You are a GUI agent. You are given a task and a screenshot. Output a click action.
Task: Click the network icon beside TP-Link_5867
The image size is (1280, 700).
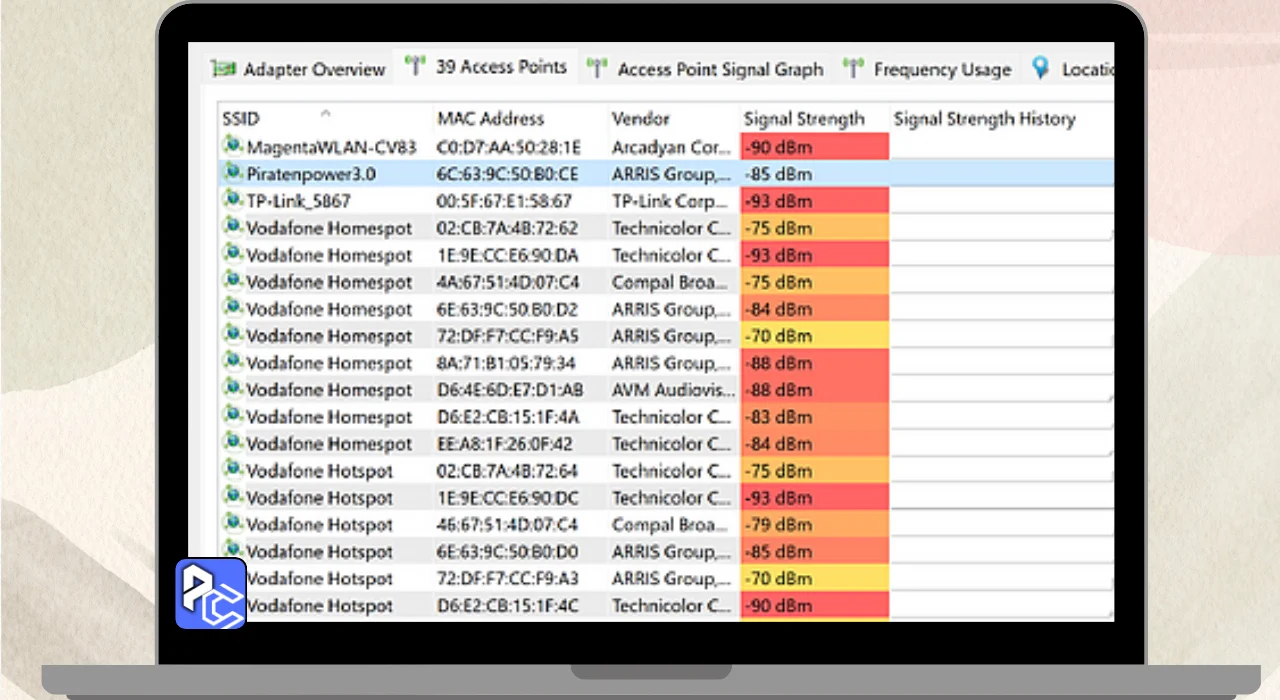point(233,200)
